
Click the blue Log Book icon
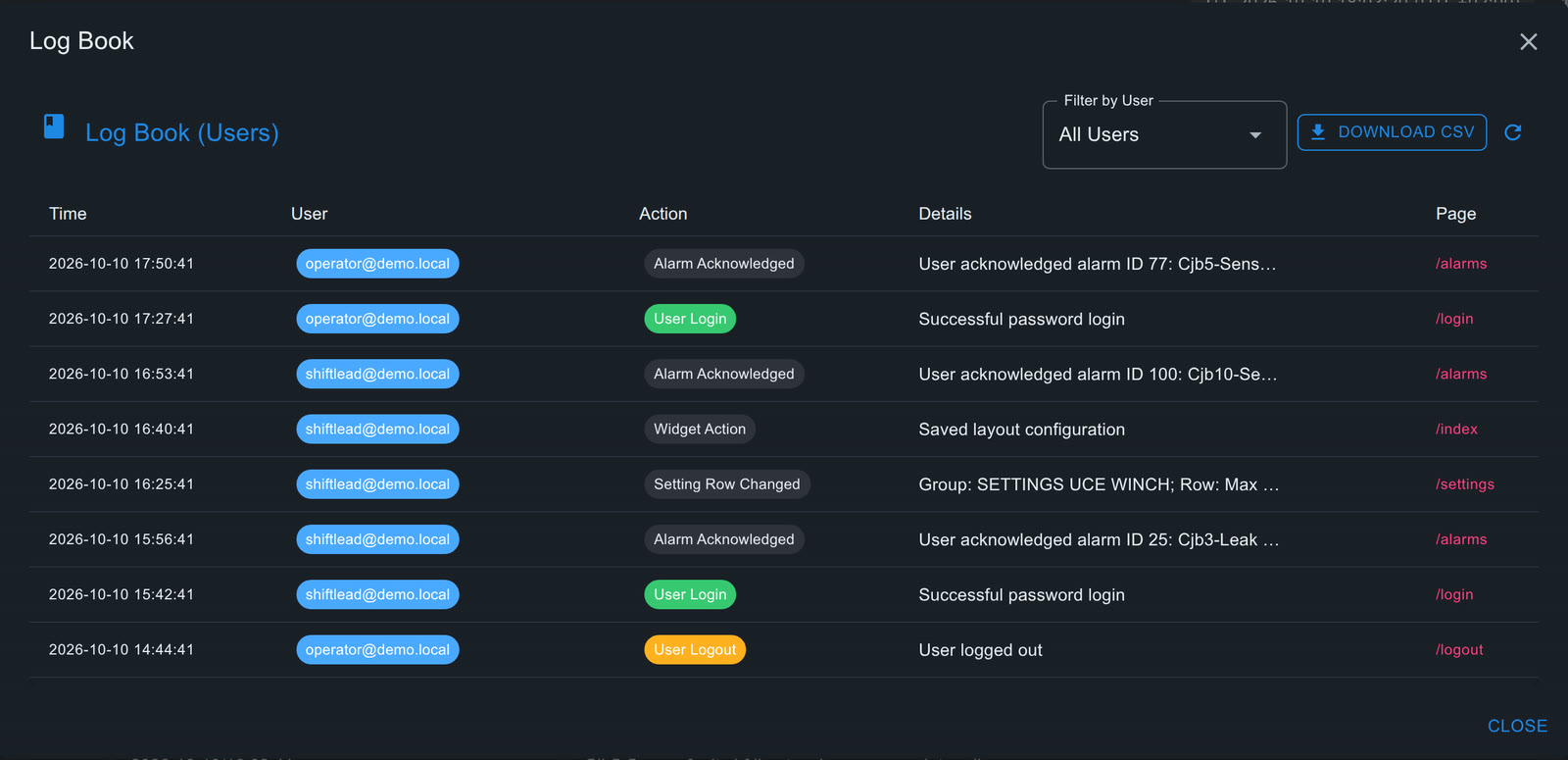coord(54,127)
